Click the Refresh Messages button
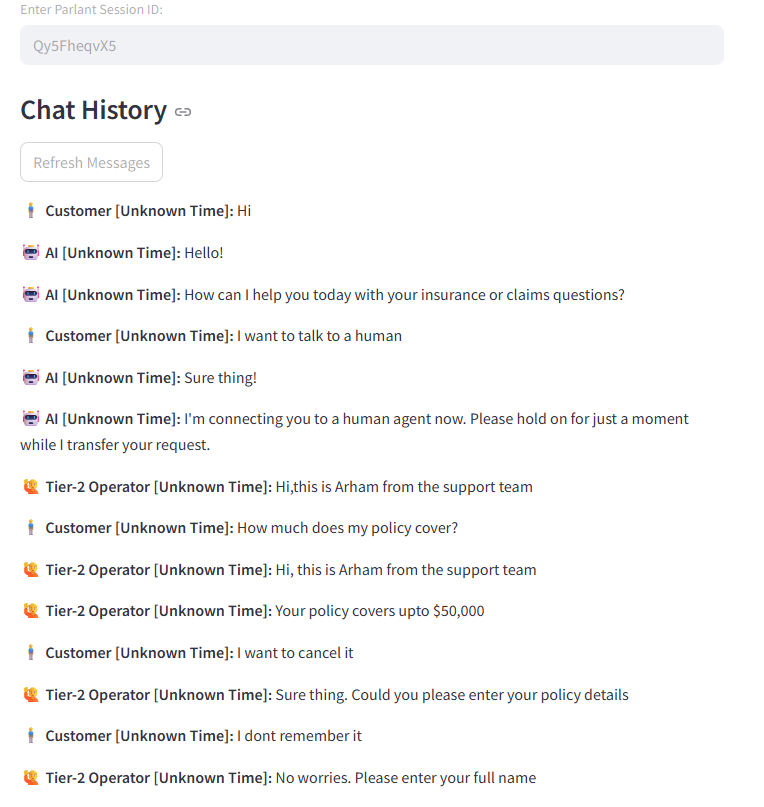This screenshot has height=807, width=764. (91, 163)
